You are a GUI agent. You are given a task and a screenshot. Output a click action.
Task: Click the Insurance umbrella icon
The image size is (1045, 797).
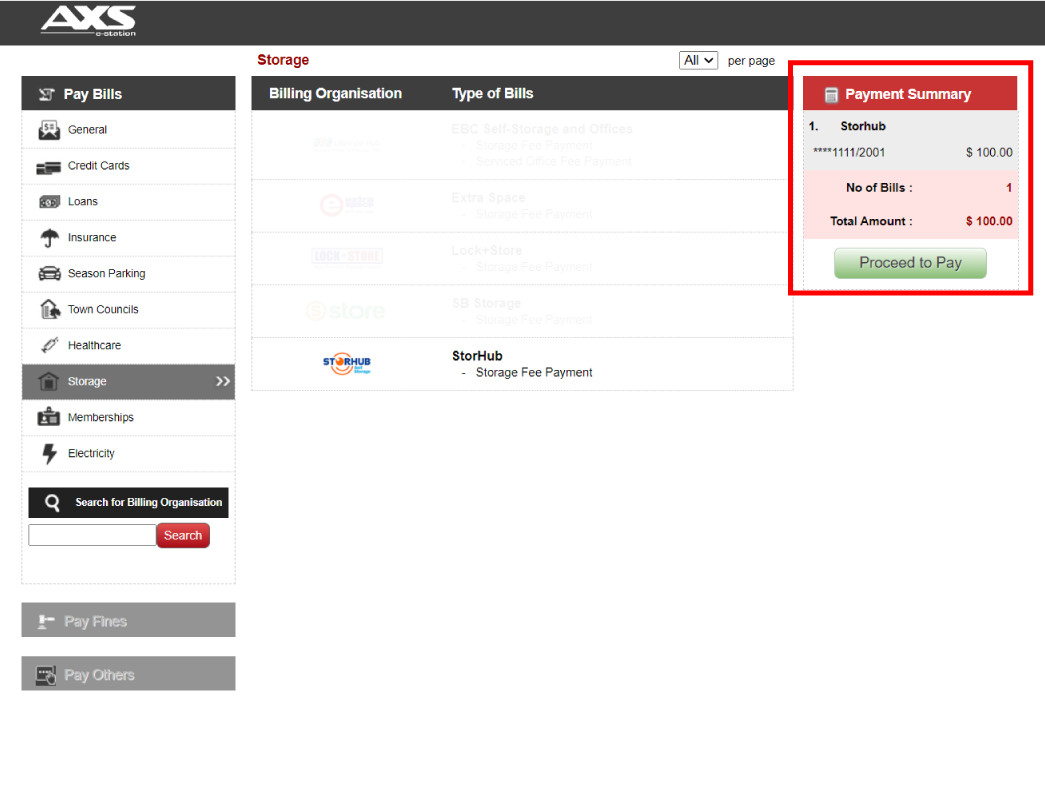[x=49, y=238]
